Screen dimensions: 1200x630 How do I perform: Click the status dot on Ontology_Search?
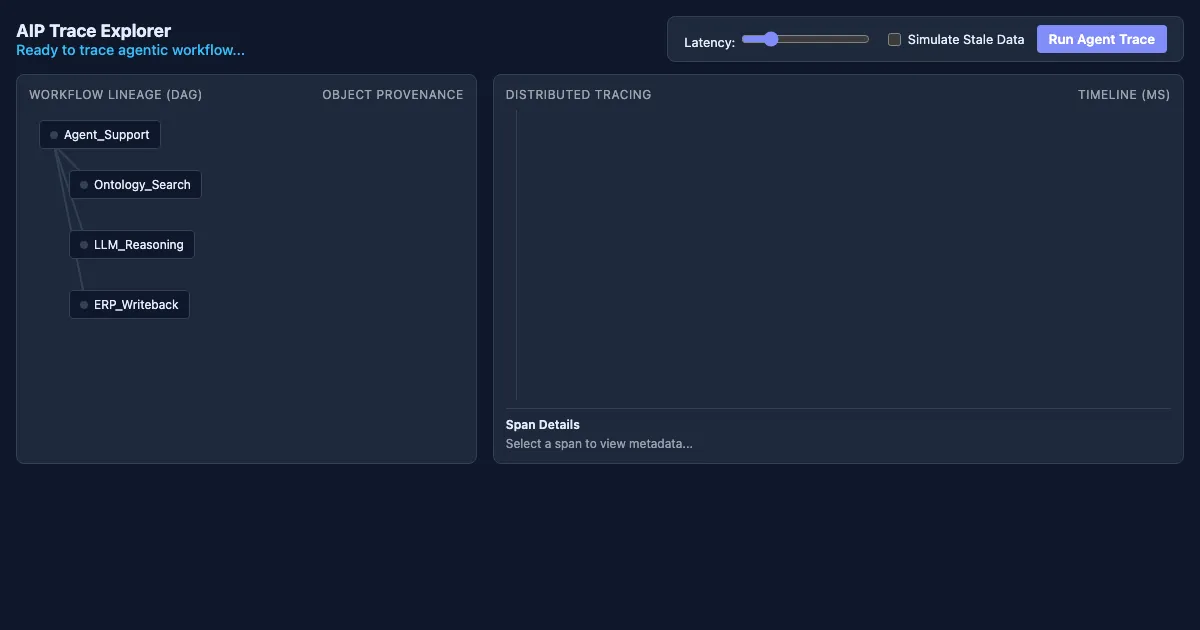pos(84,185)
